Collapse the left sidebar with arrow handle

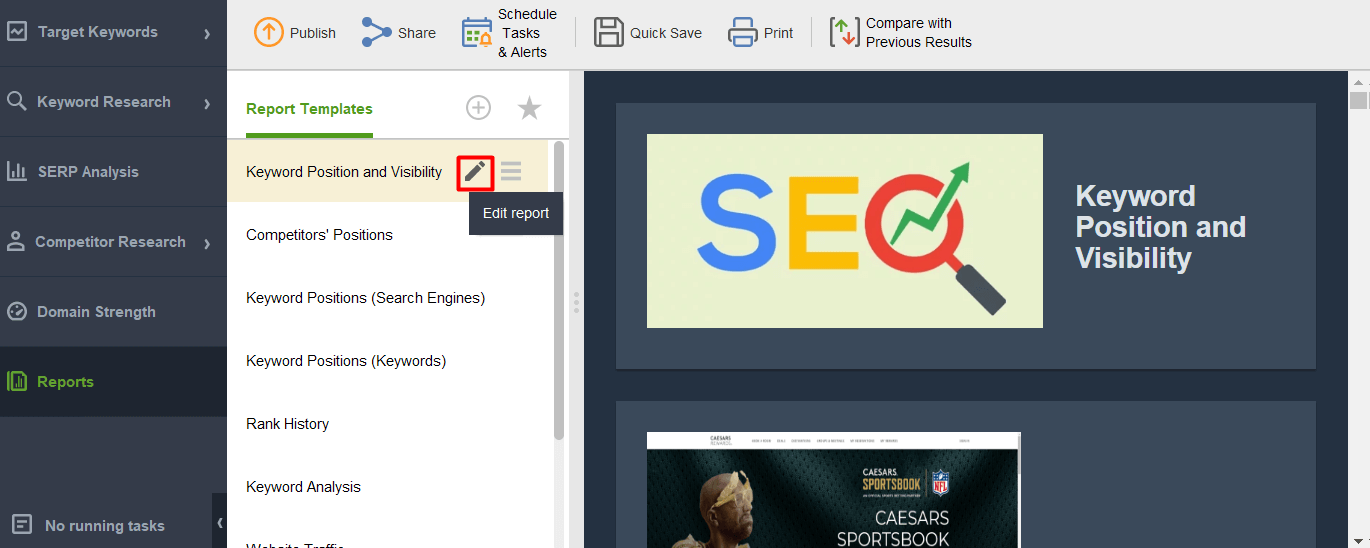coord(220,521)
